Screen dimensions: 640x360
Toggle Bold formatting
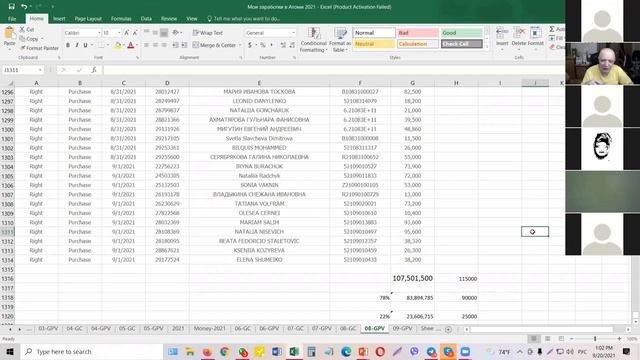point(68,45)
